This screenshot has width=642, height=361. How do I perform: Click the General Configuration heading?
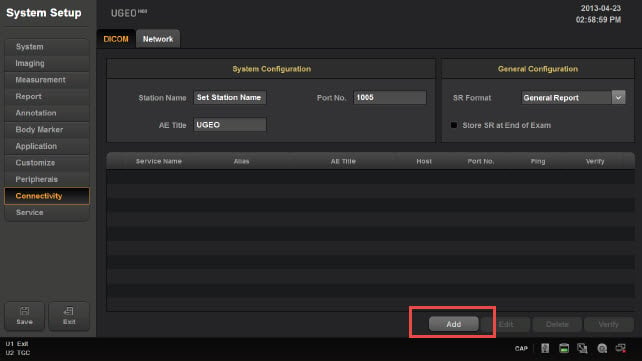coord(538,69)
